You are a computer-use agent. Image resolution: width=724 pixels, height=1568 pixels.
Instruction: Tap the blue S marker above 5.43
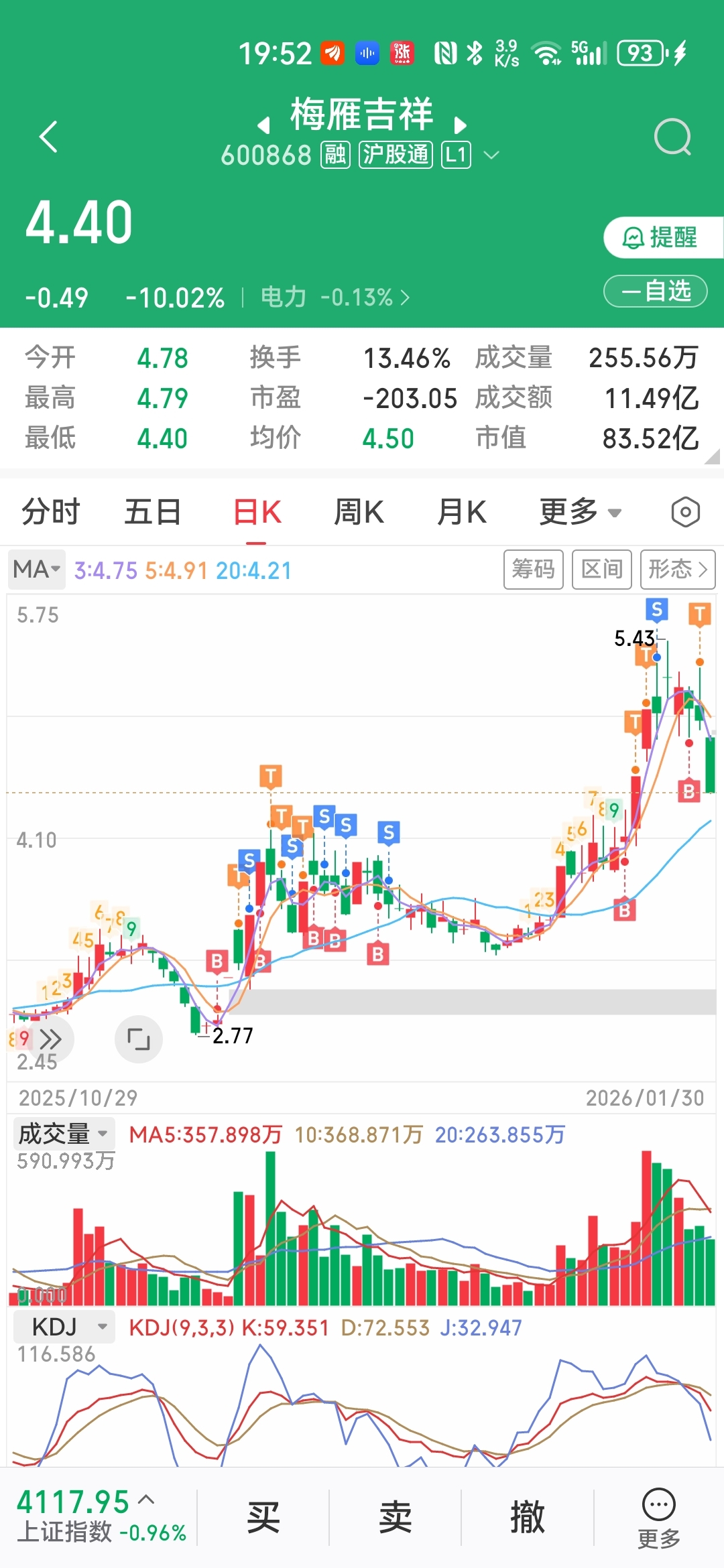(x=657, y=610)
